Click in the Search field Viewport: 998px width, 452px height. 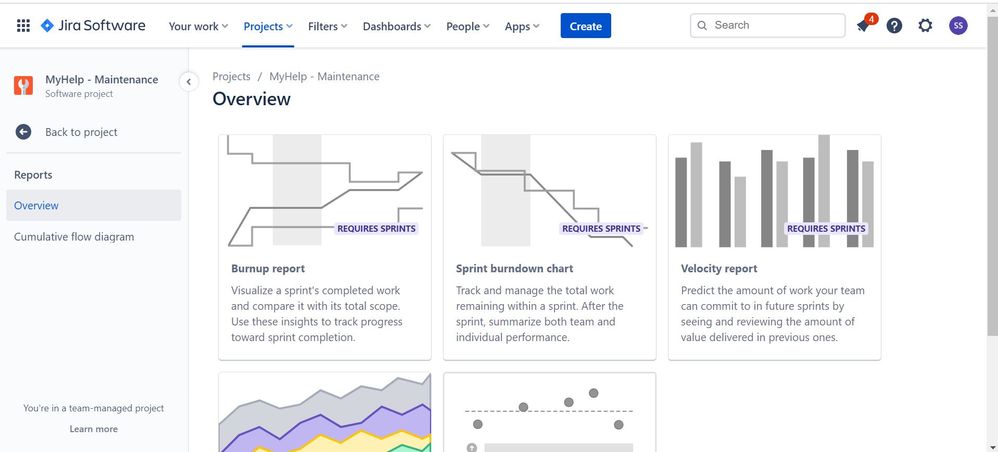(768, 25)
